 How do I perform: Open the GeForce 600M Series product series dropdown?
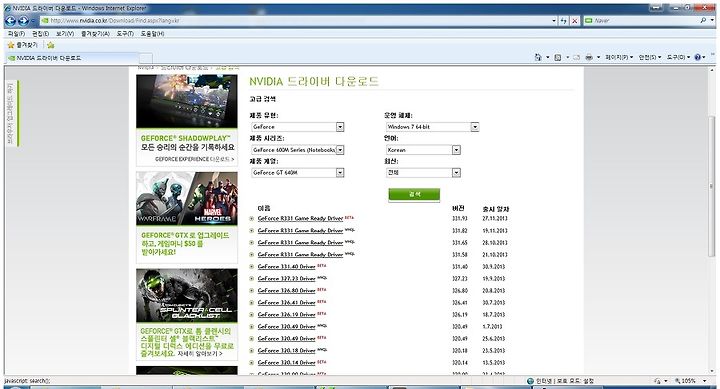[298, 150]
